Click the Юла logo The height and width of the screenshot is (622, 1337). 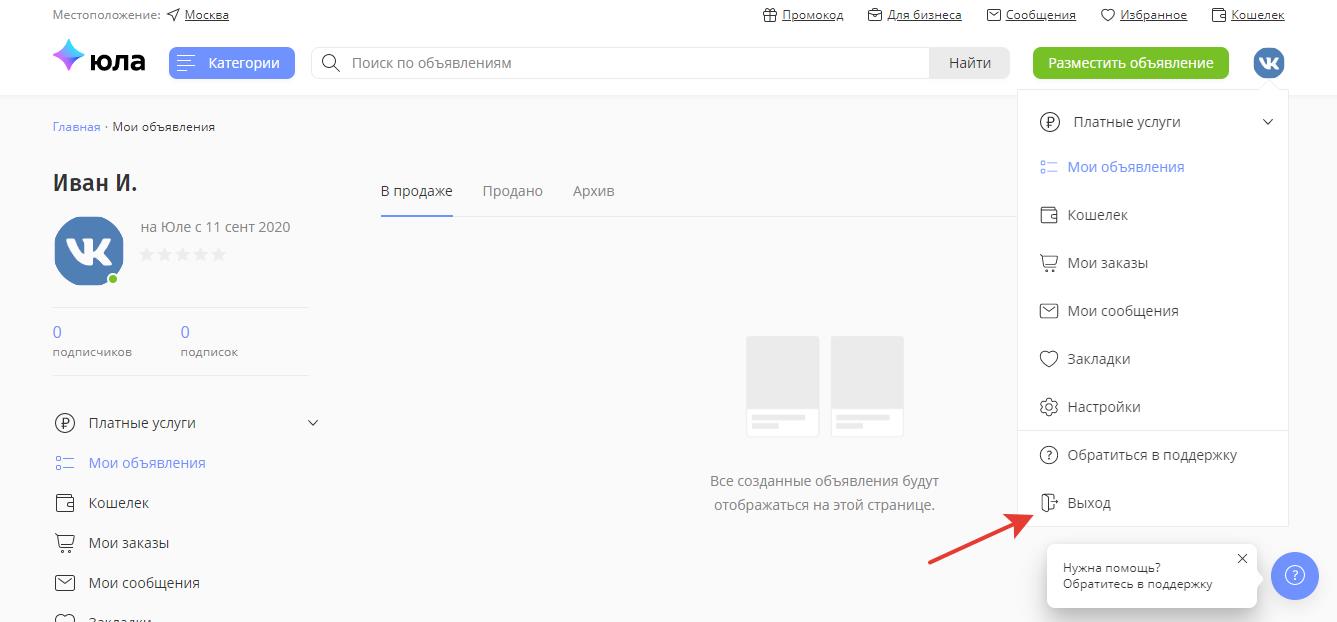click(x=99, y=61)
